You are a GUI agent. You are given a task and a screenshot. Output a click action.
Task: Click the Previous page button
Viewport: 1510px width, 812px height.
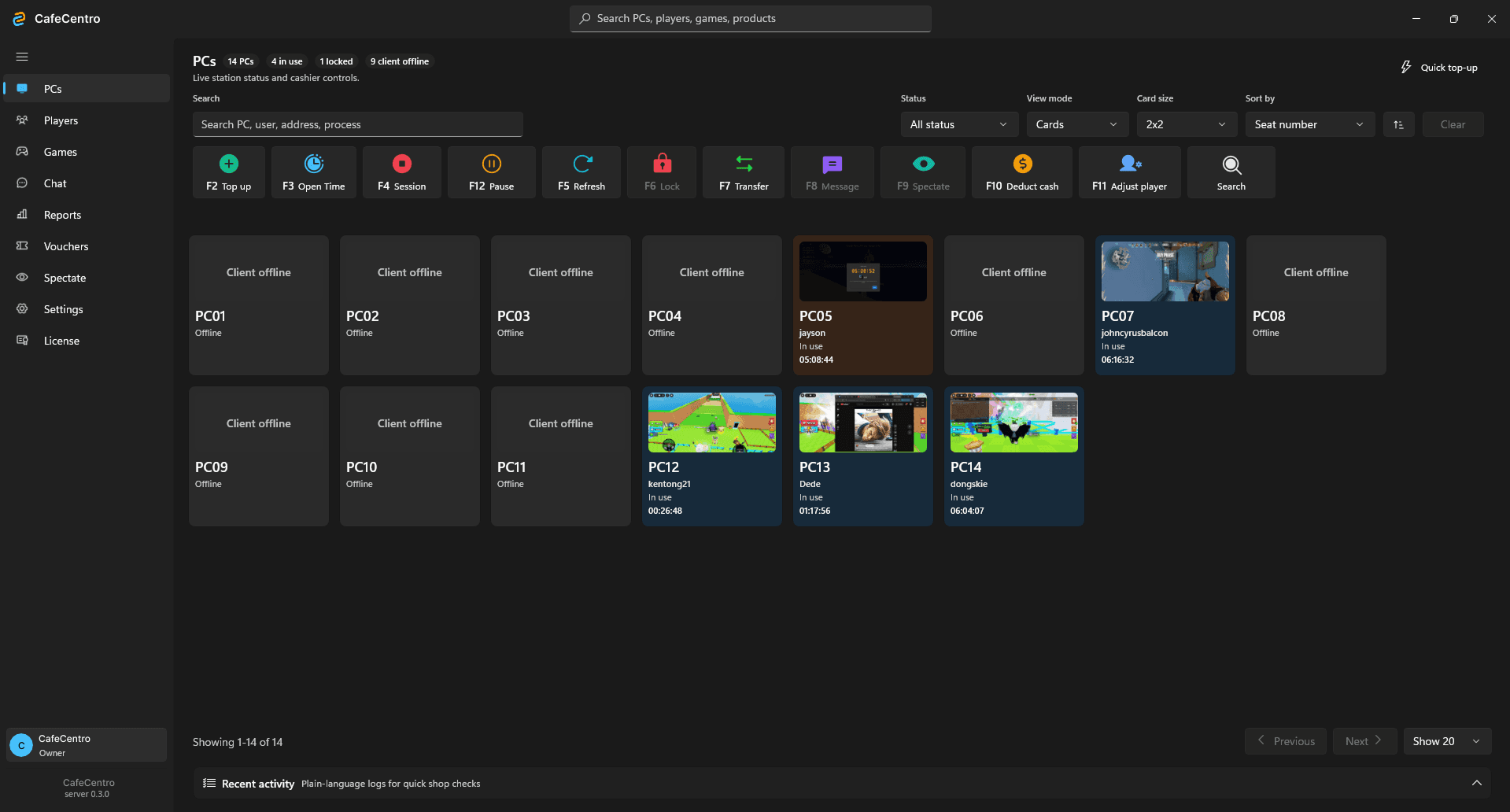(1286, 741)
